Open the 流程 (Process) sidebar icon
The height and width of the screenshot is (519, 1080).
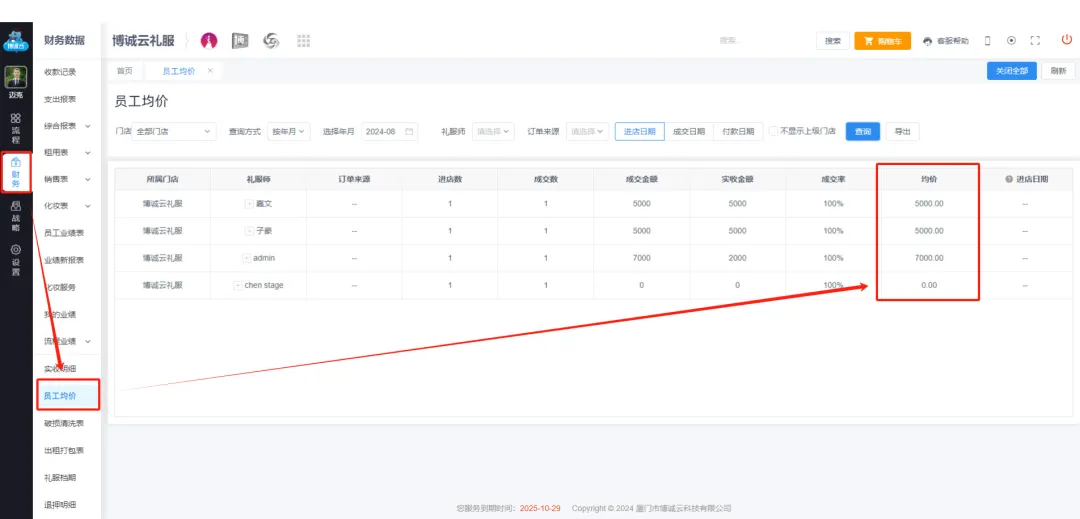[x=15, y=128]
